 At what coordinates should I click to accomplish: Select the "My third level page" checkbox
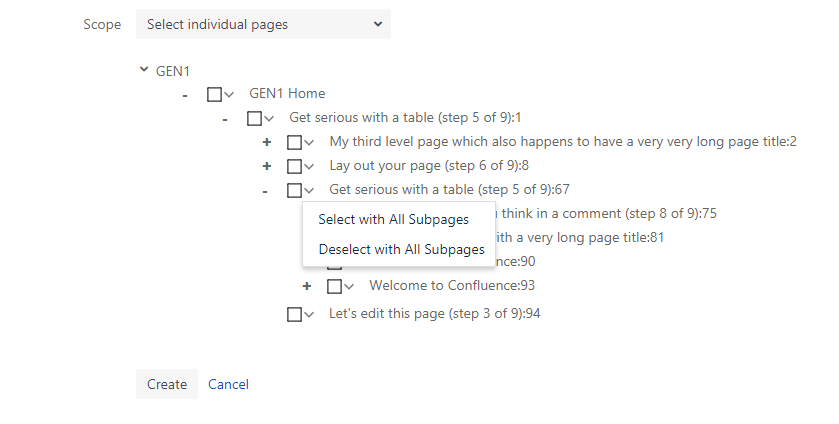294,142
